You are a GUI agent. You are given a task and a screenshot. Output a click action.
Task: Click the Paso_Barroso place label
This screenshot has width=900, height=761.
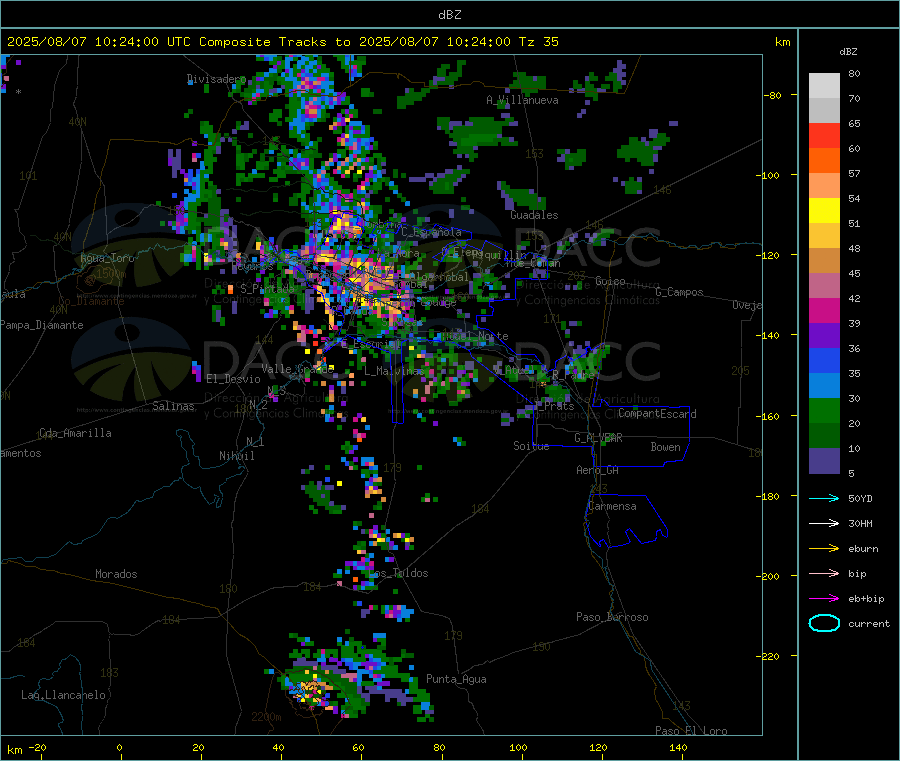(612, 617)
